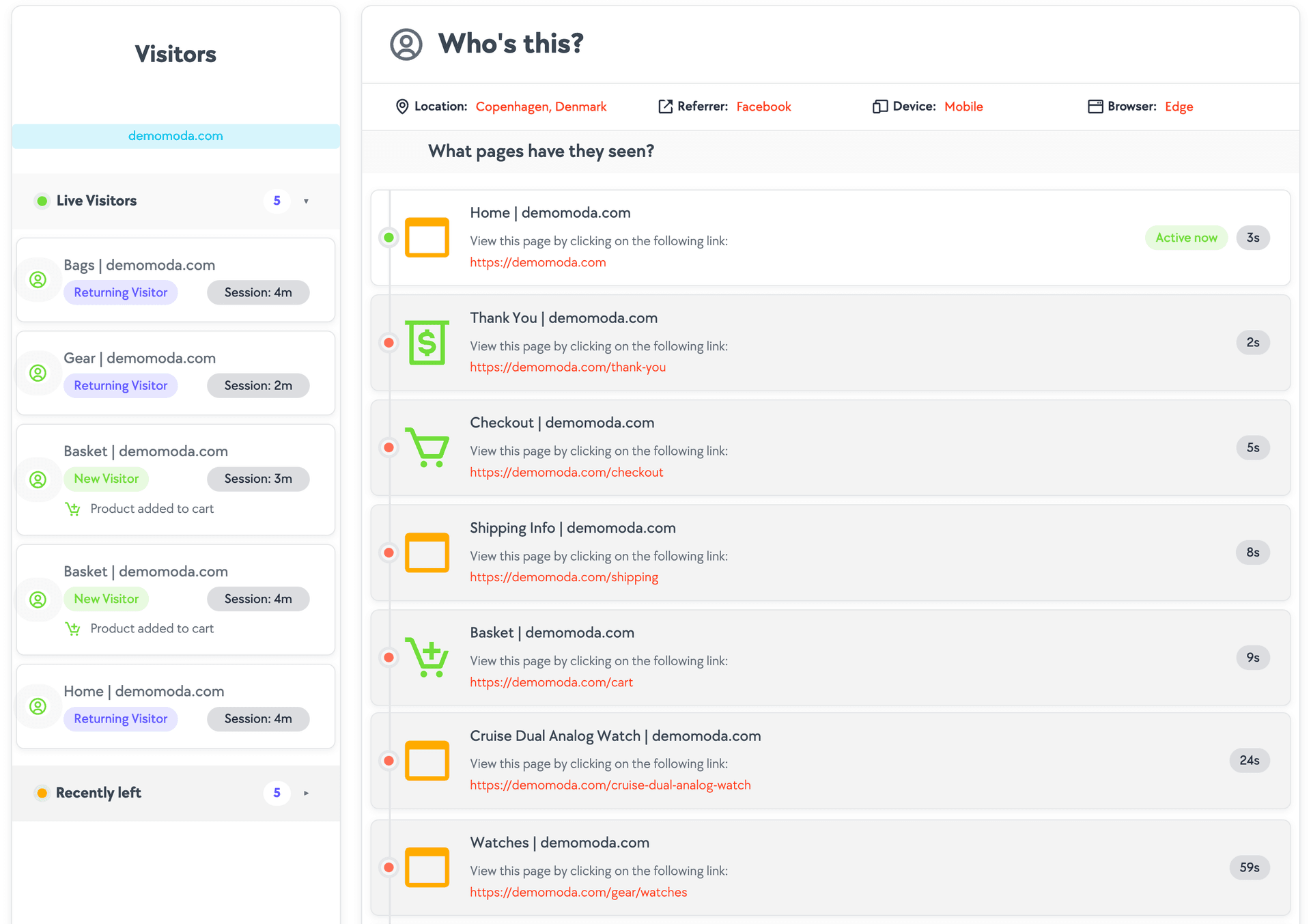Select the Home | demomoda.com visitor card title
The image size is (1311, 924).
[144, 691]
